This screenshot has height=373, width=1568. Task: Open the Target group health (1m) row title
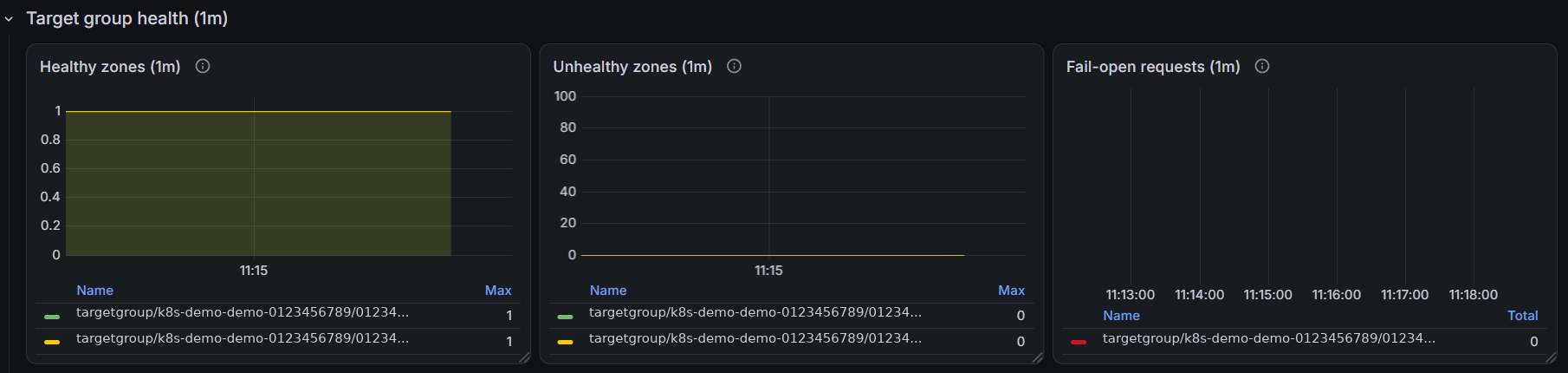coord(127,18)
